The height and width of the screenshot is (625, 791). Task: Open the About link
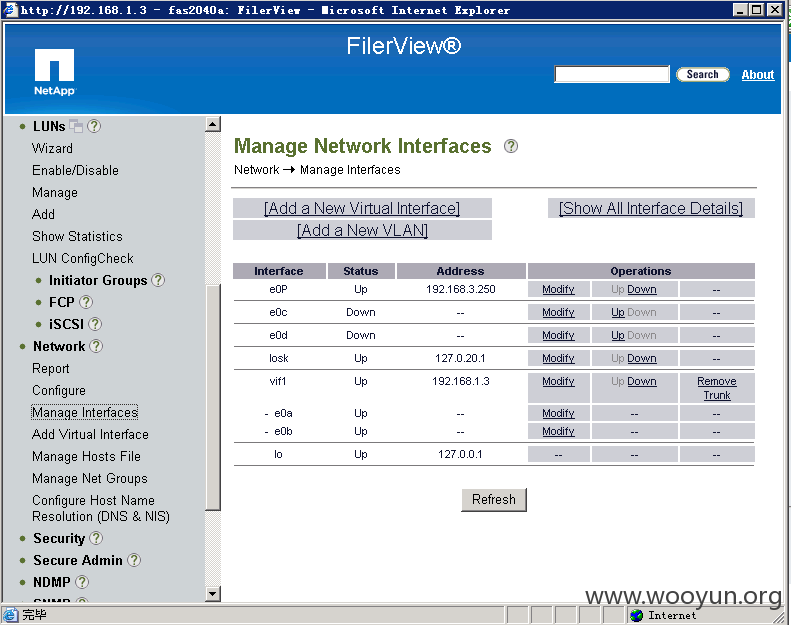click(x=758, y=75)
